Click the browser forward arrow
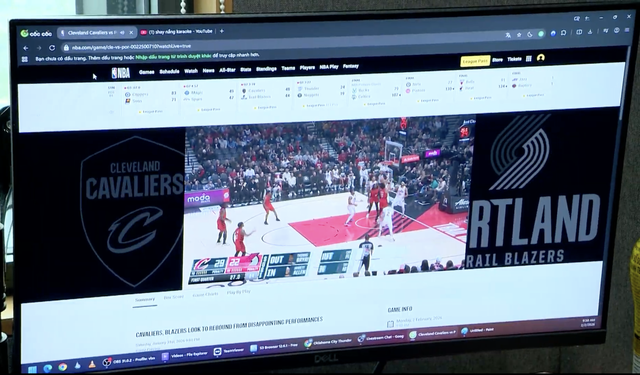The image size is (640, 375). coord(39,48)
